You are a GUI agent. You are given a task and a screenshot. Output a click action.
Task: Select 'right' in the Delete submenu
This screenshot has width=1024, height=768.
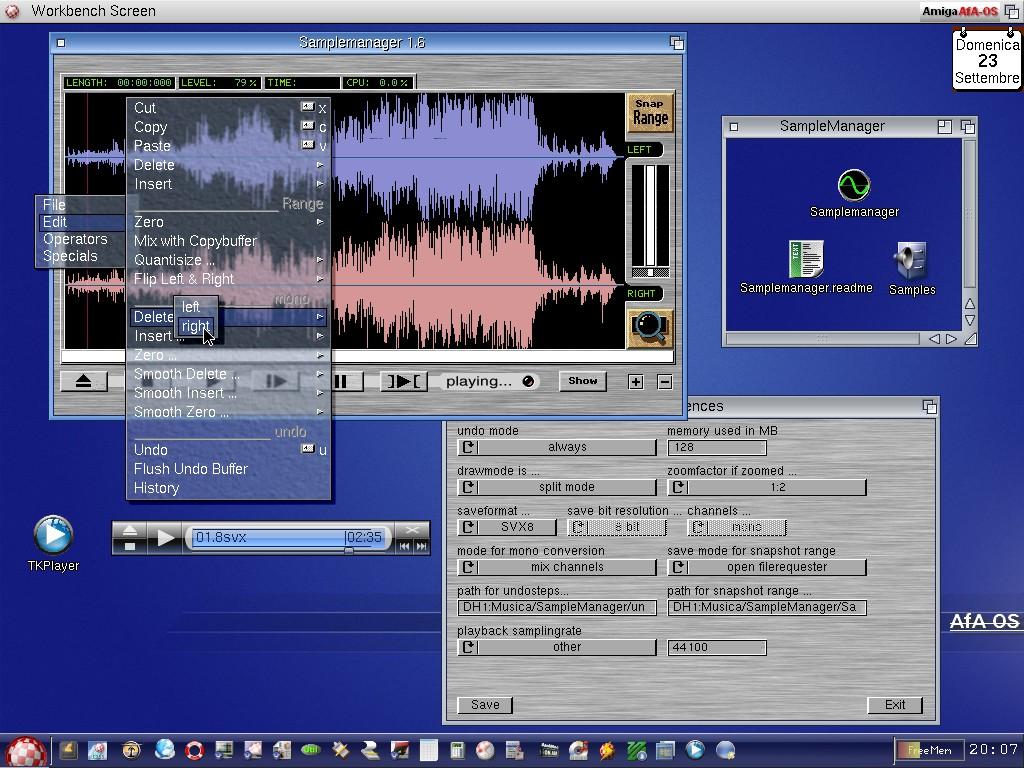pos(196,326)
